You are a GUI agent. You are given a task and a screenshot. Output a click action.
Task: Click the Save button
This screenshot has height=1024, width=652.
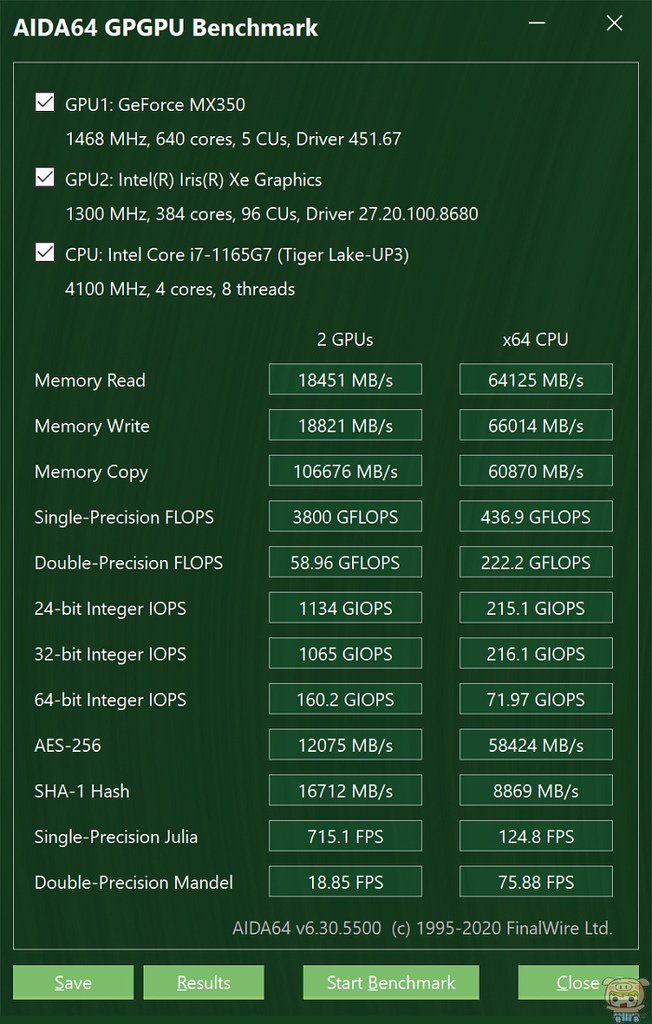coord(73,982)
